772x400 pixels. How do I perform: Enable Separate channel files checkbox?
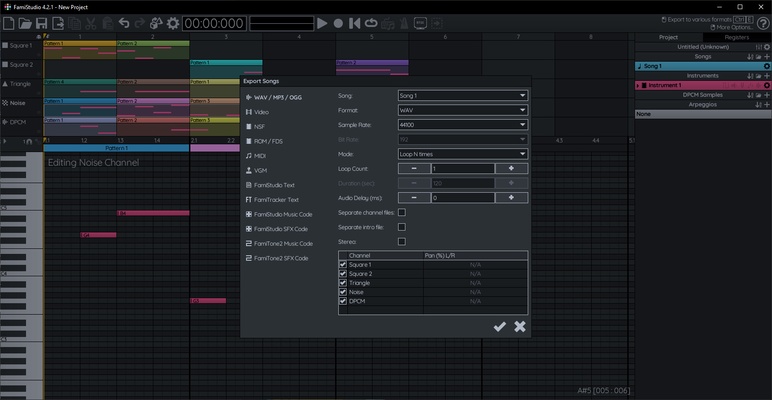click(402, 212)
